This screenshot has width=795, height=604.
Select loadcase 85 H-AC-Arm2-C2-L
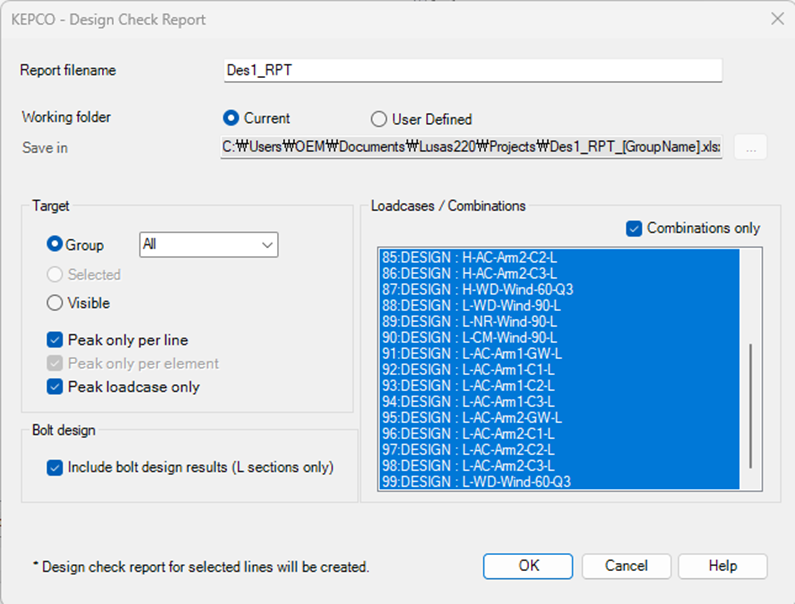click(471, 257)
